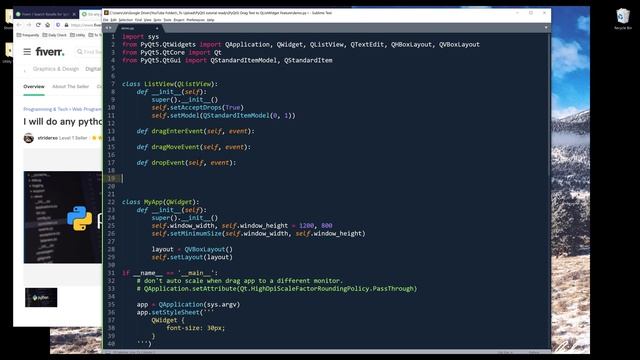Open the Frequently bookmarks folder
Viewport: 640px width, 360px height.
pos(28,35)
